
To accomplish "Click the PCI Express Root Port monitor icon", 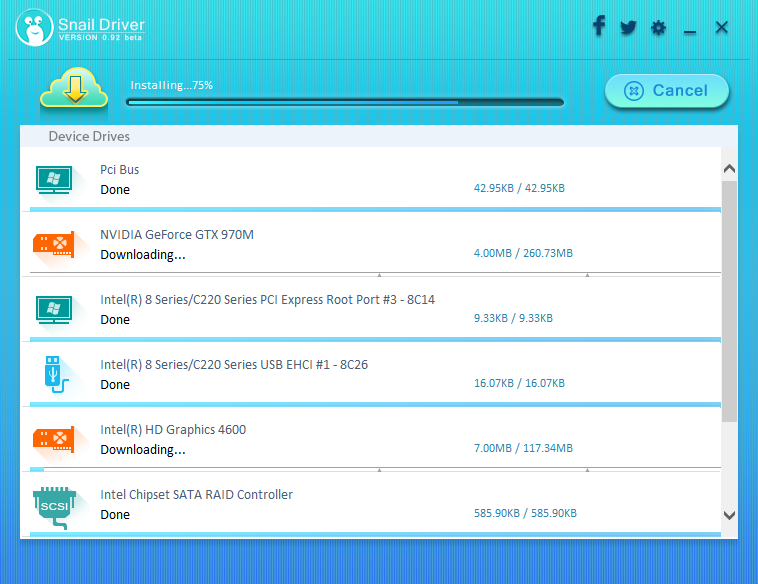I will click(54, 309).
